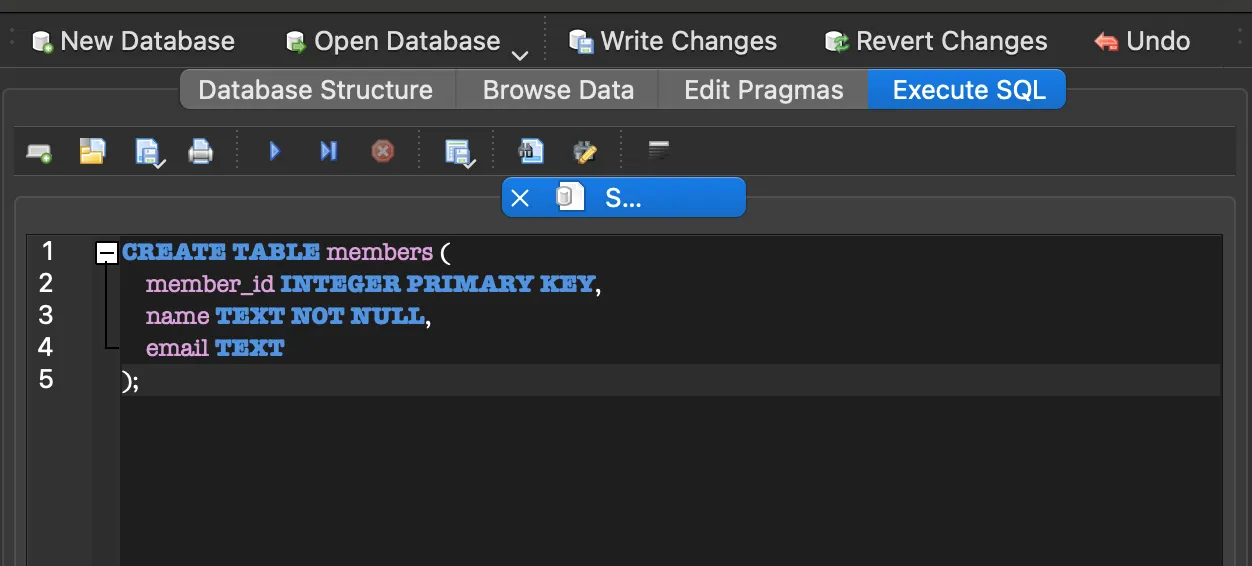Print the SQL editor contents

pyautogui.click(x=201, y=152)
